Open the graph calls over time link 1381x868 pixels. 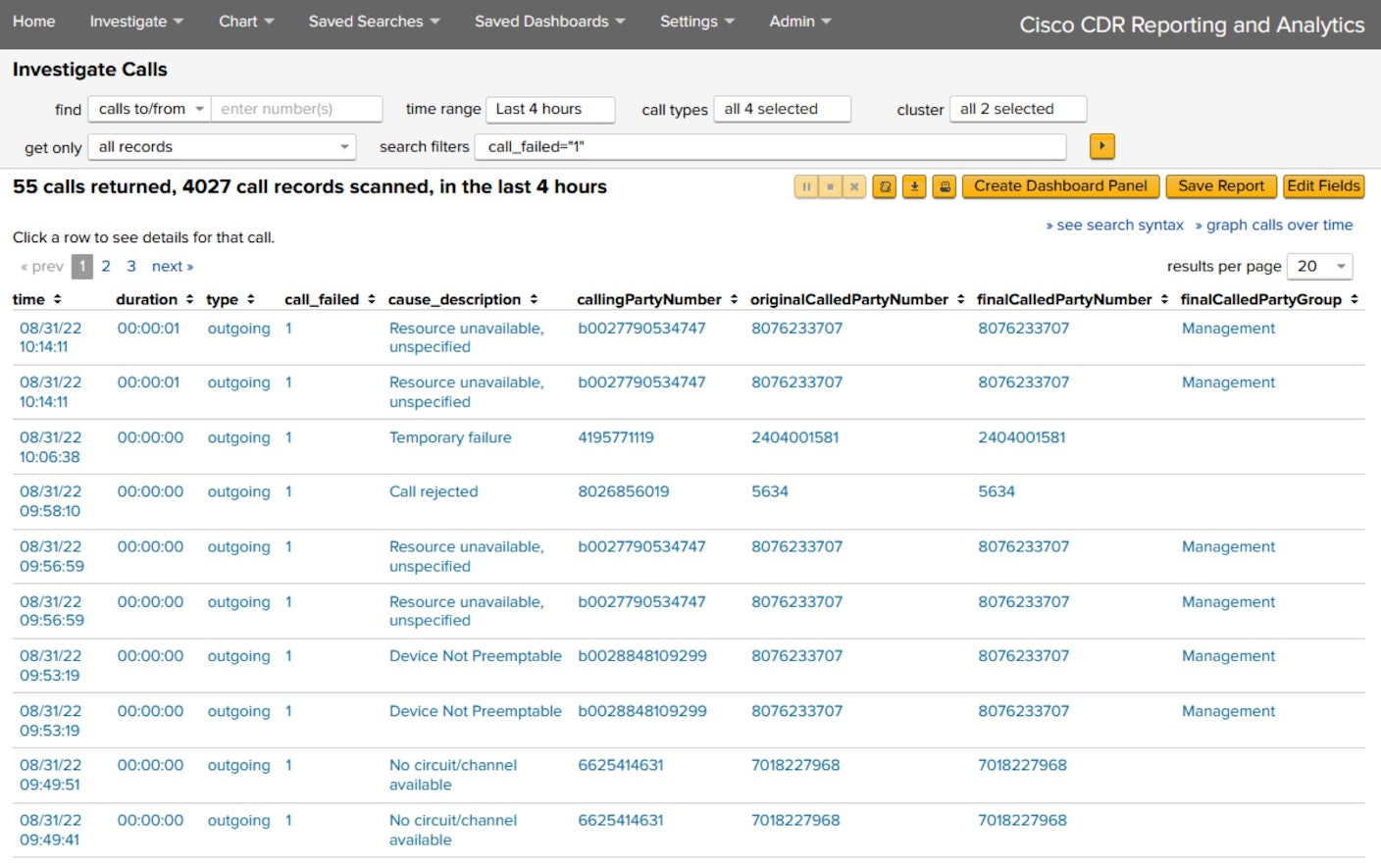tap(1278, 225)
